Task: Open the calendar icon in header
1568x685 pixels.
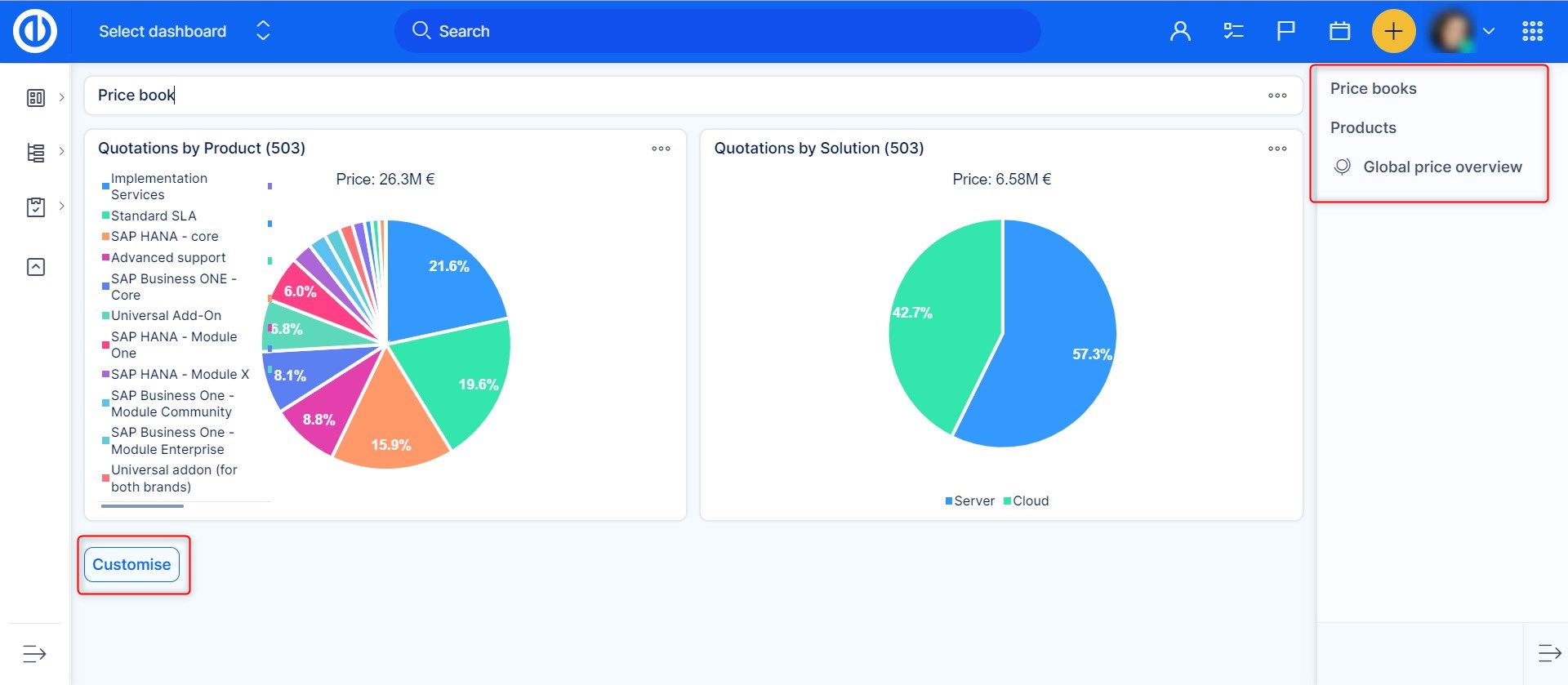Action: (x=1339, y=31)
